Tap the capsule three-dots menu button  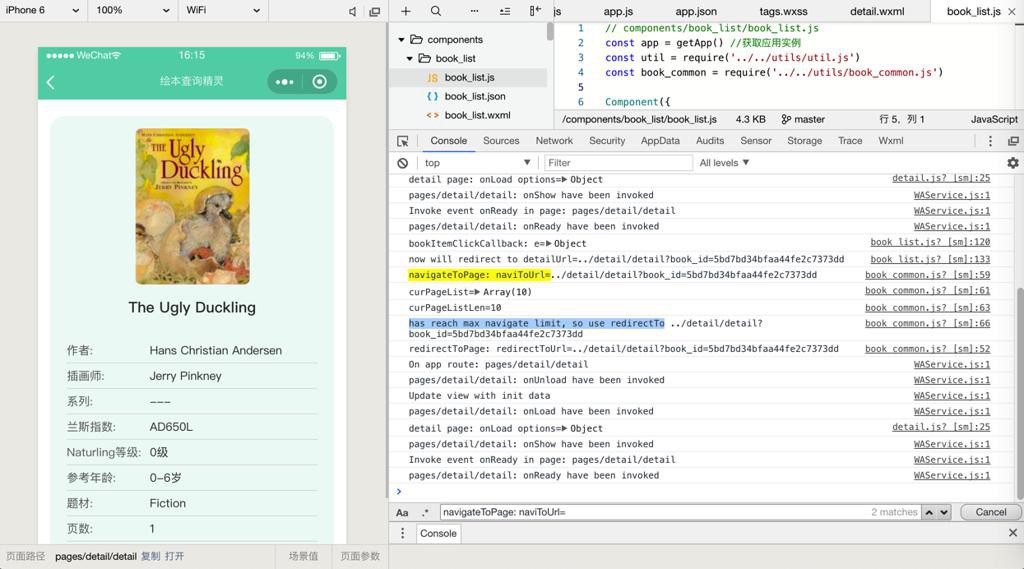point(285,82)
